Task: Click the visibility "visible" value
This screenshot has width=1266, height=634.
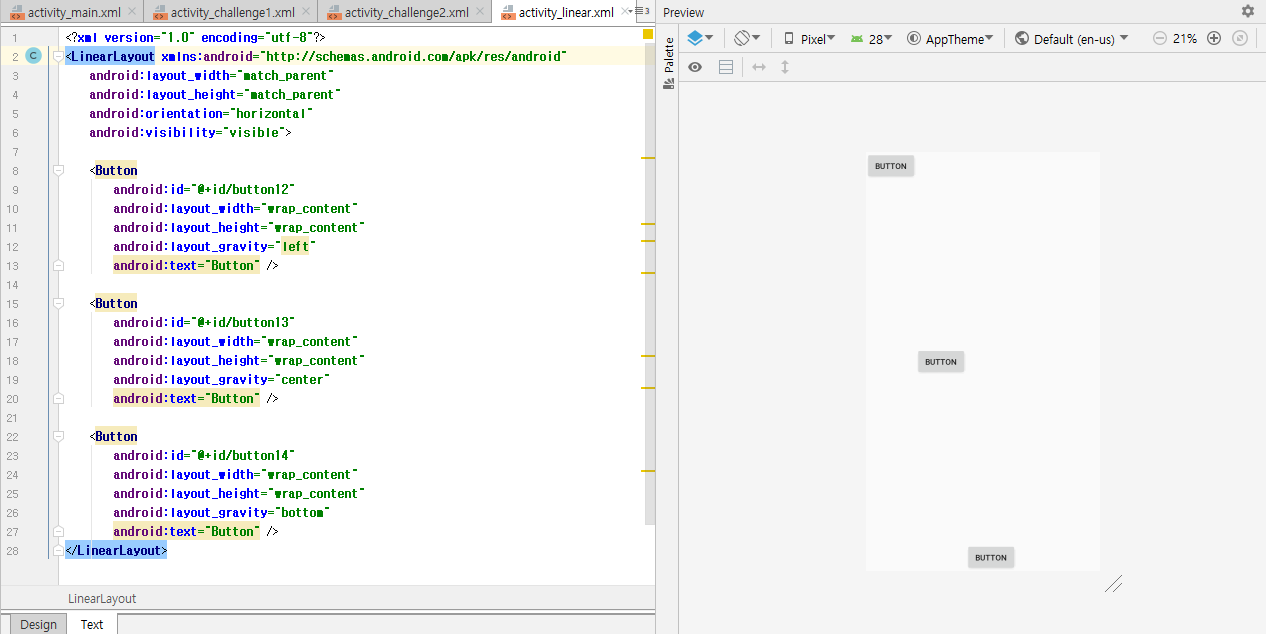Action: (x=255, y=133)
